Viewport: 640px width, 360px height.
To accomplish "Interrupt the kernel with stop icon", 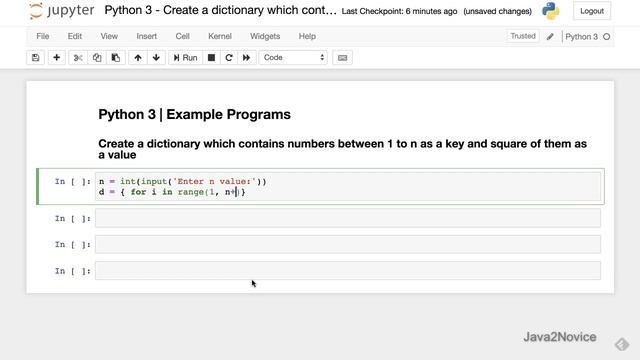I will click(211, 58).
